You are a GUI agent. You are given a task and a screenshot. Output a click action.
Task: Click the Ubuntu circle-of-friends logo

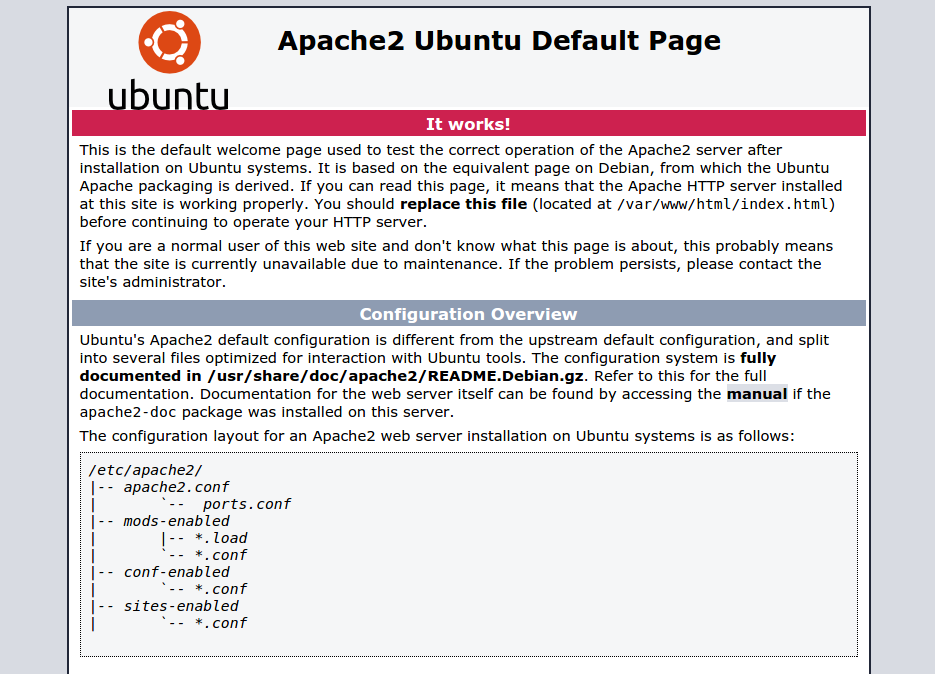pyautogui.click(x=168, y=42)
